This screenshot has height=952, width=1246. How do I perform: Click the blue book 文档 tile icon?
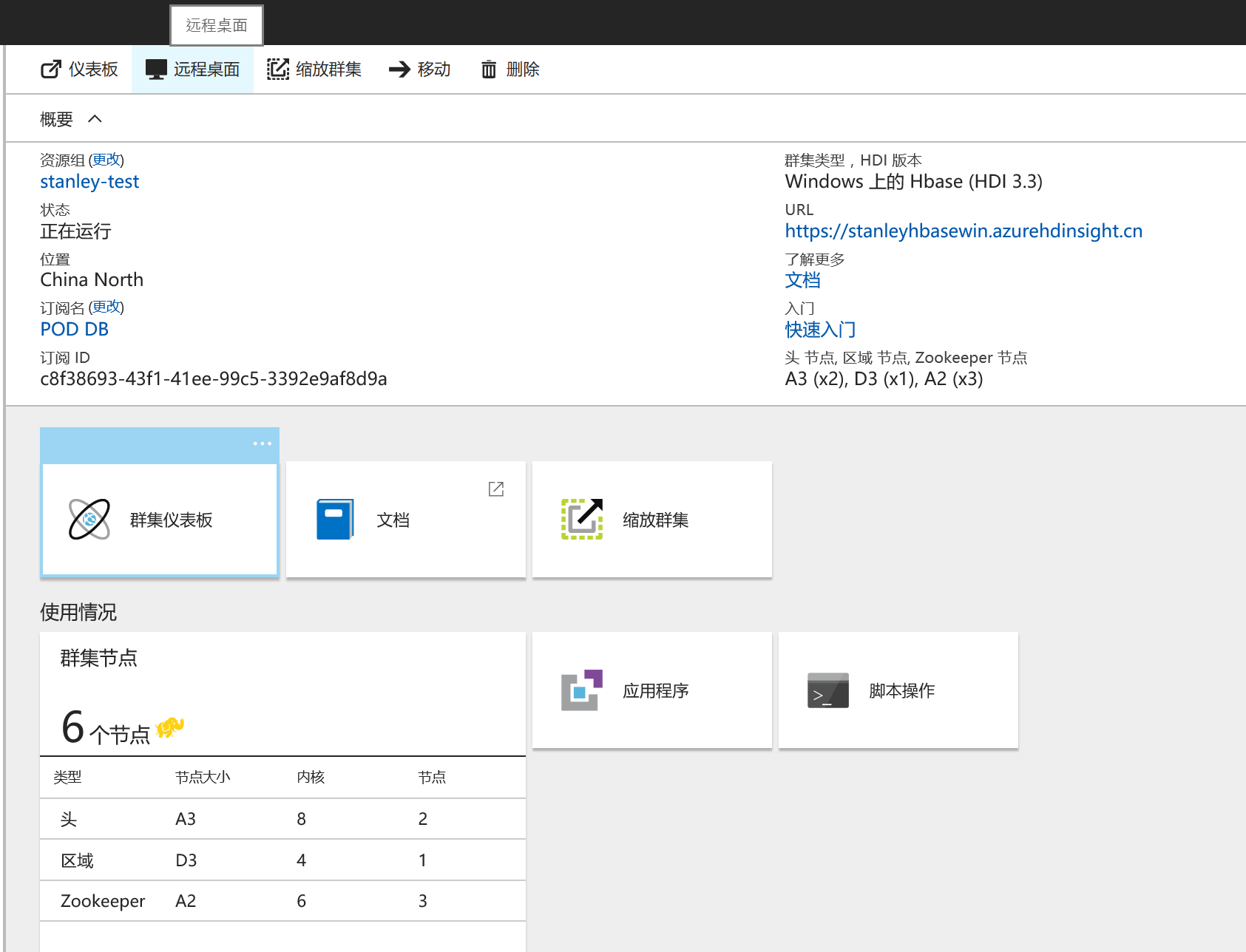335,520
